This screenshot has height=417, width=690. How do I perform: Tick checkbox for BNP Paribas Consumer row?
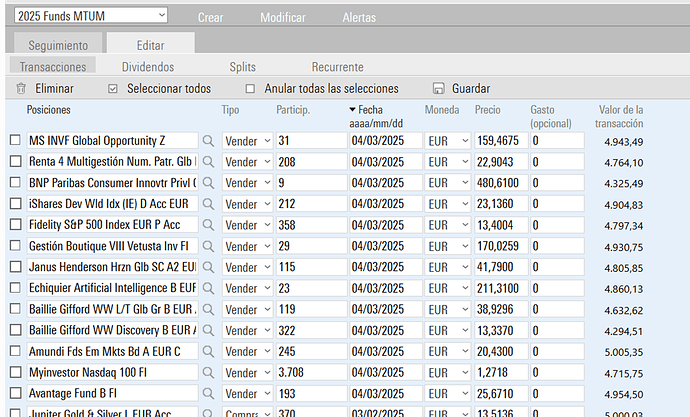(15, 182)
